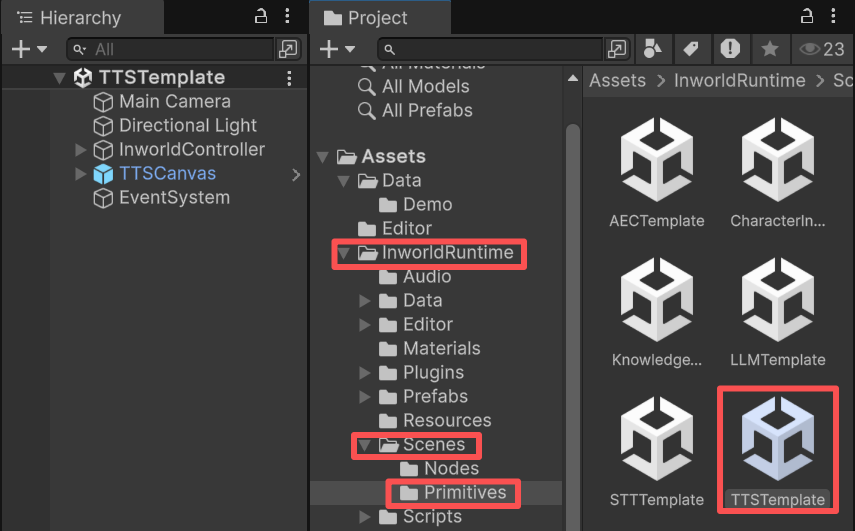Select All Prefabs favorite search
Viewport: 855px width, 531px height.
427,110
